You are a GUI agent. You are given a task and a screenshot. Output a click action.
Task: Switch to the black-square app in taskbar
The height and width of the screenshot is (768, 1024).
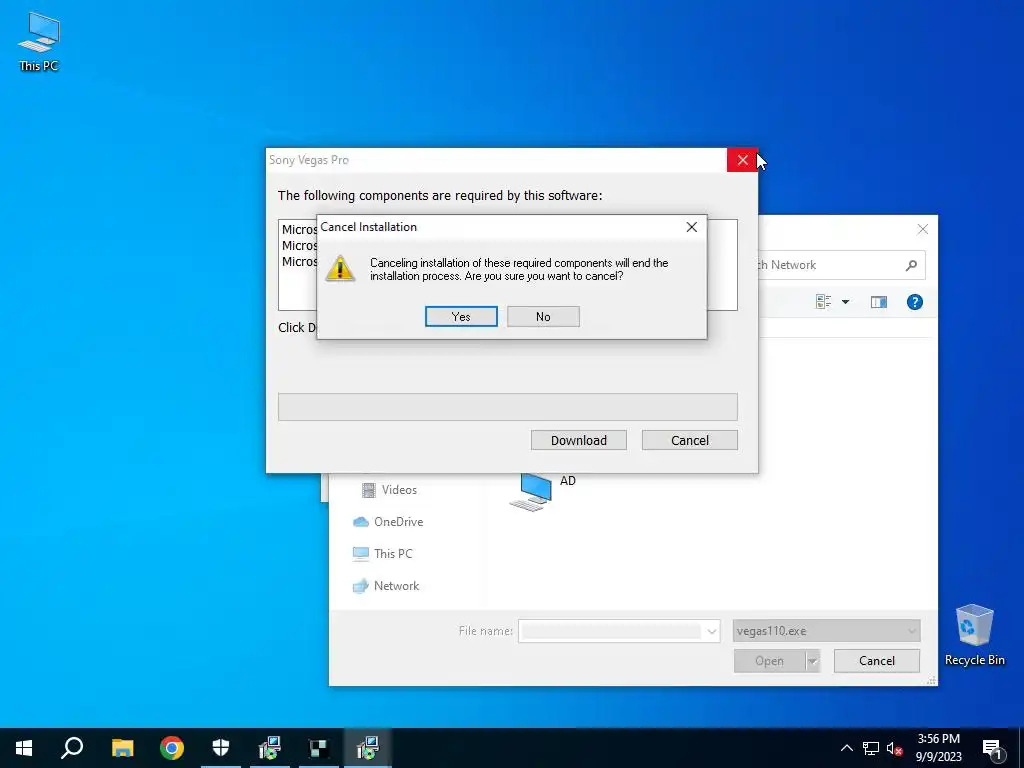pos(319,748)
